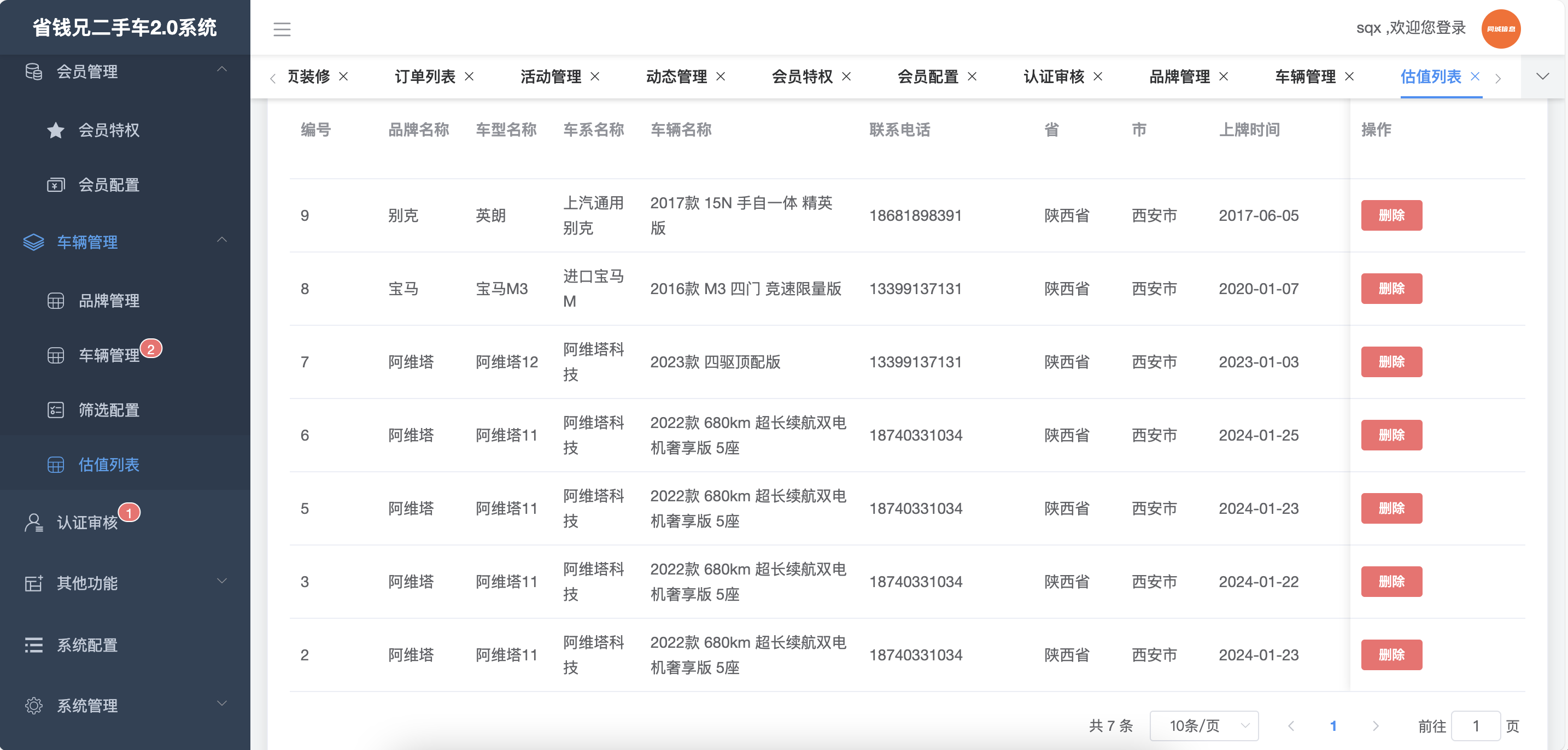Switch to the 会员特权 tab

[x=802, y=76]
